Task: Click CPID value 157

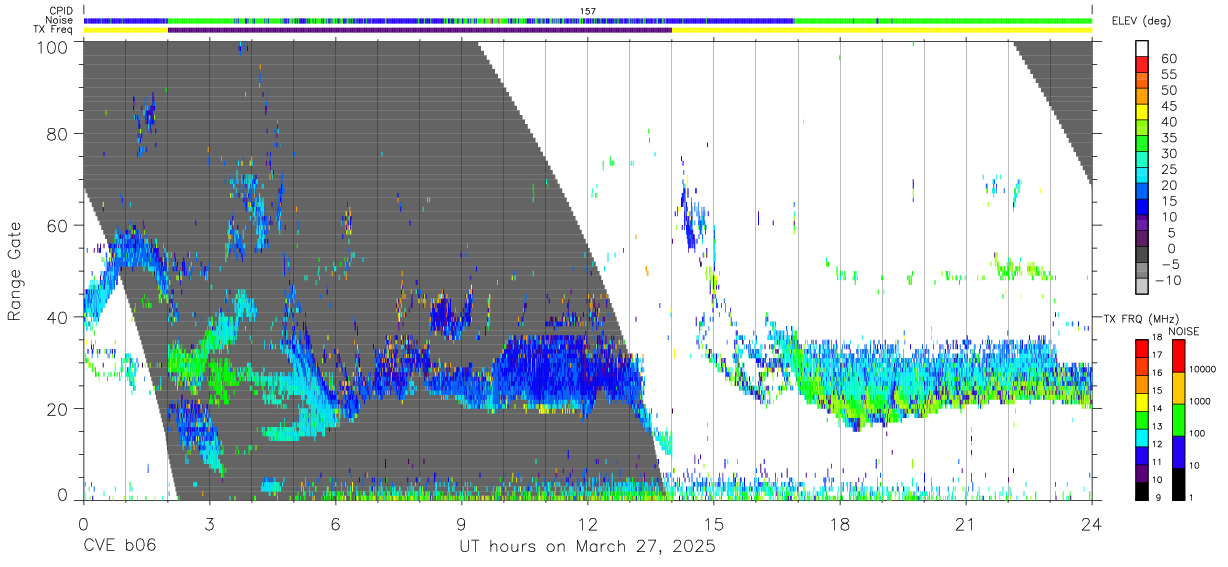Action: (x=588, y=11)
